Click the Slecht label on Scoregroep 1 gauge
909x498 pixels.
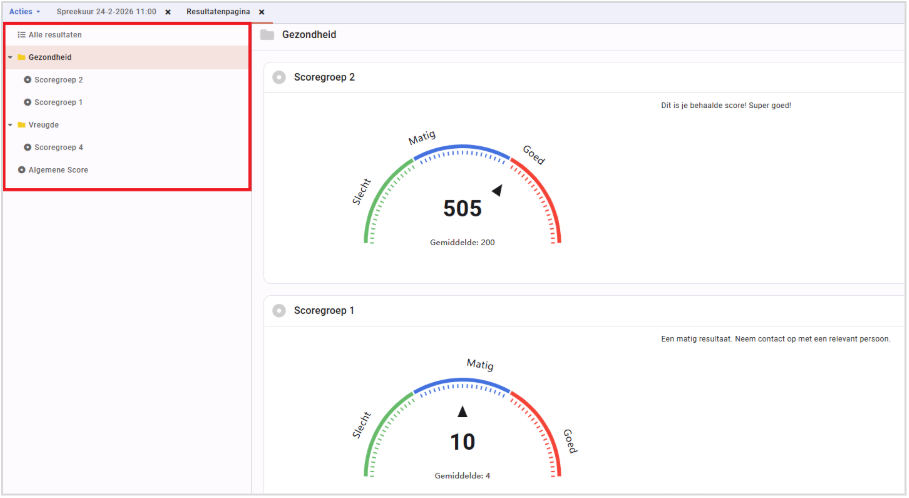[361, 426]
